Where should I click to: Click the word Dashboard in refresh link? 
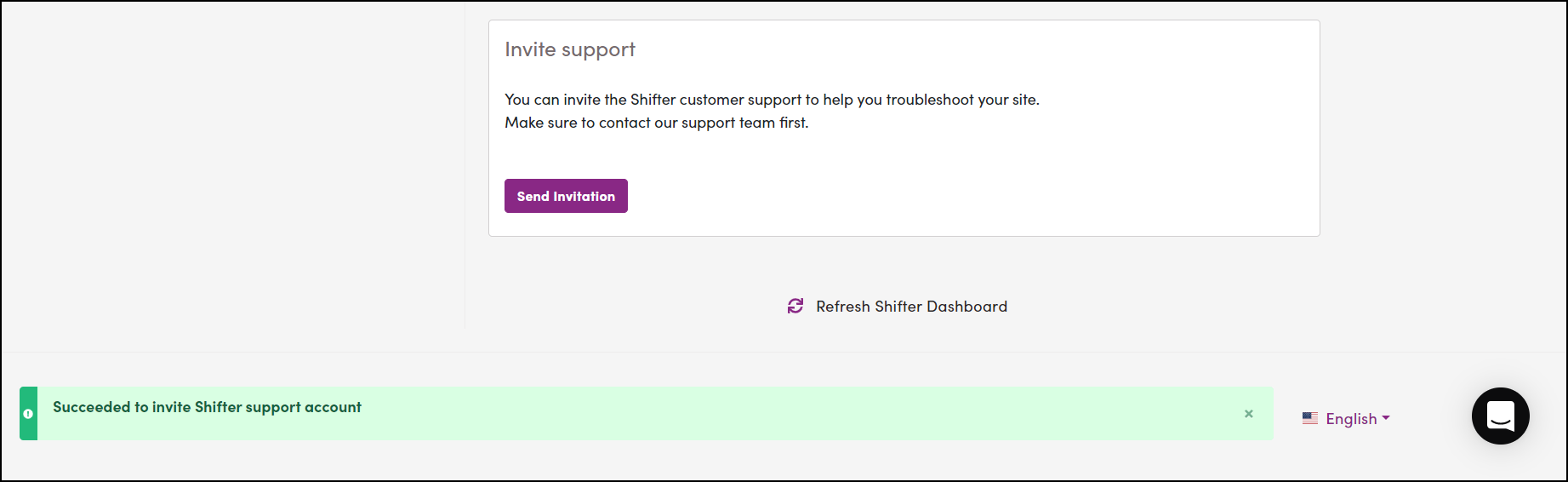966,307
